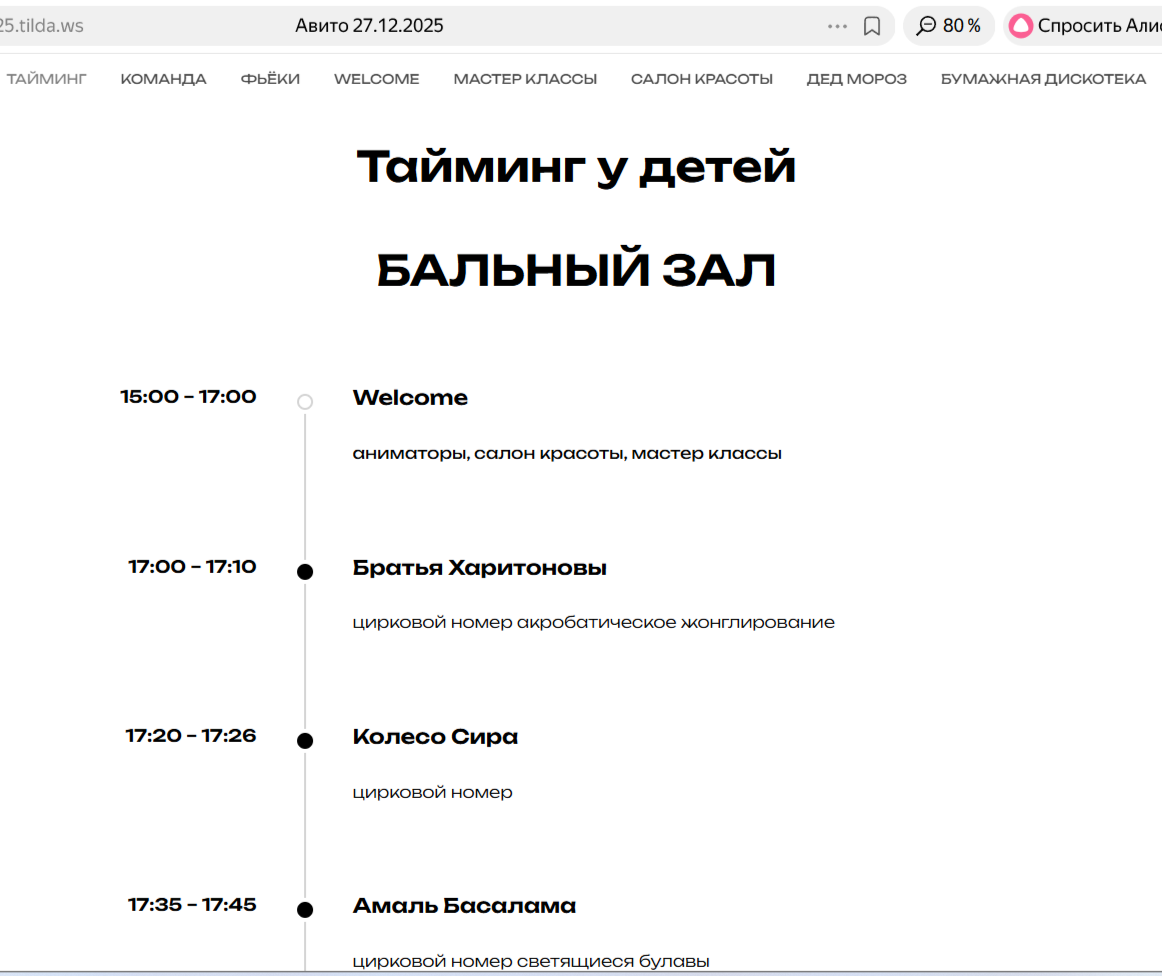Click the time 15:00 – 17:00
Screen dimensions: 1162x976
pyautogui.click(x=188, y=396)
